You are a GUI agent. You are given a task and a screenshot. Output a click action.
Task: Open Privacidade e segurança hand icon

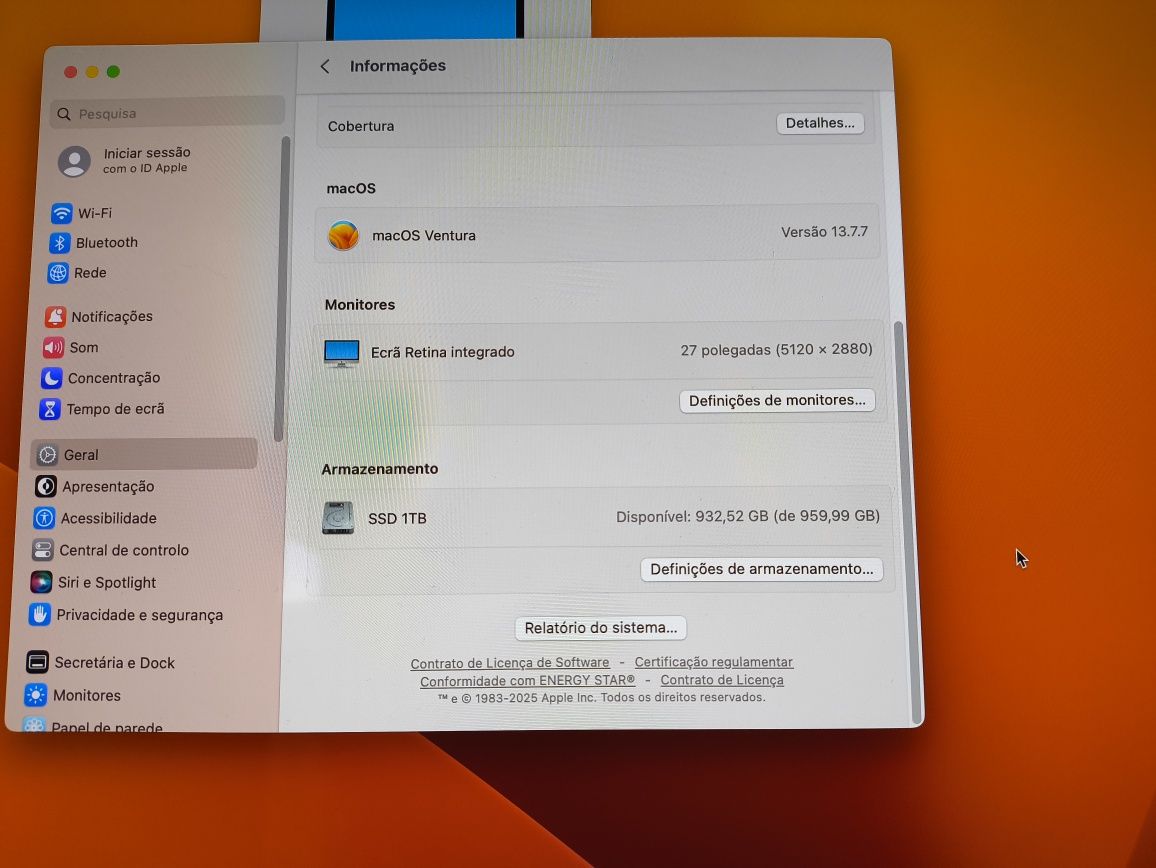40,614
